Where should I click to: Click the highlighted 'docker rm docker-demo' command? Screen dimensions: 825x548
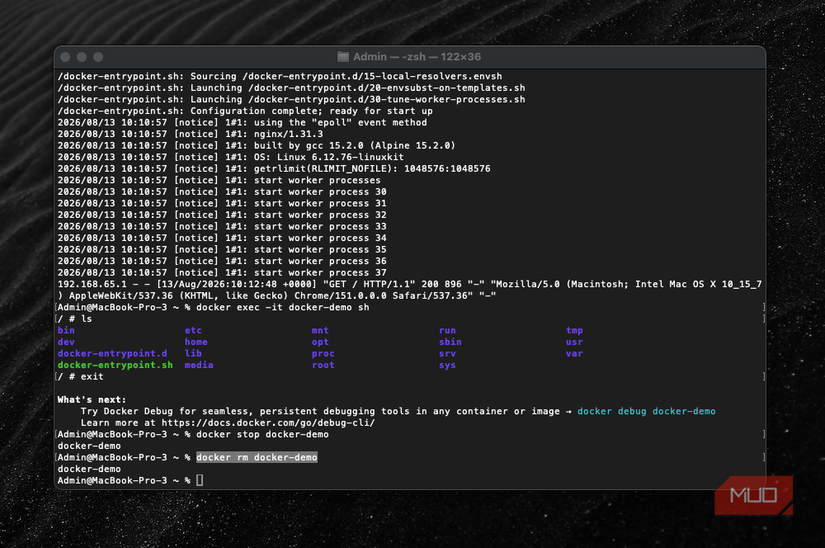point(257,458)
